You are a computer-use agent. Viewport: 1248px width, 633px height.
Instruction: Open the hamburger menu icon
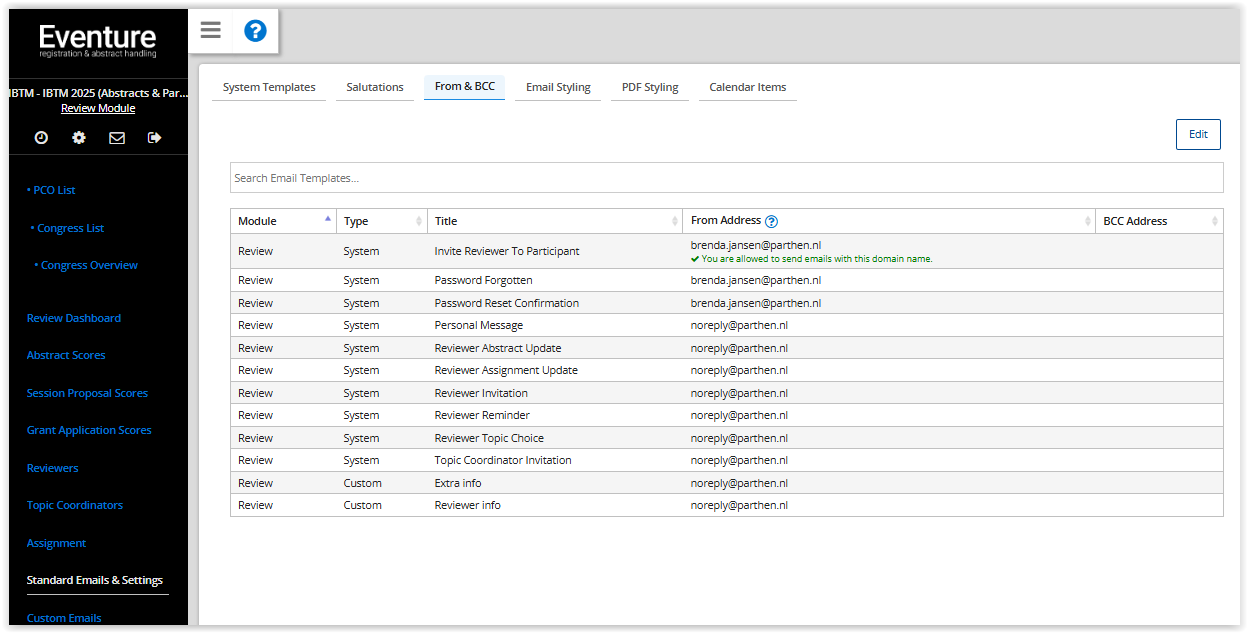[x=210, y=31]
